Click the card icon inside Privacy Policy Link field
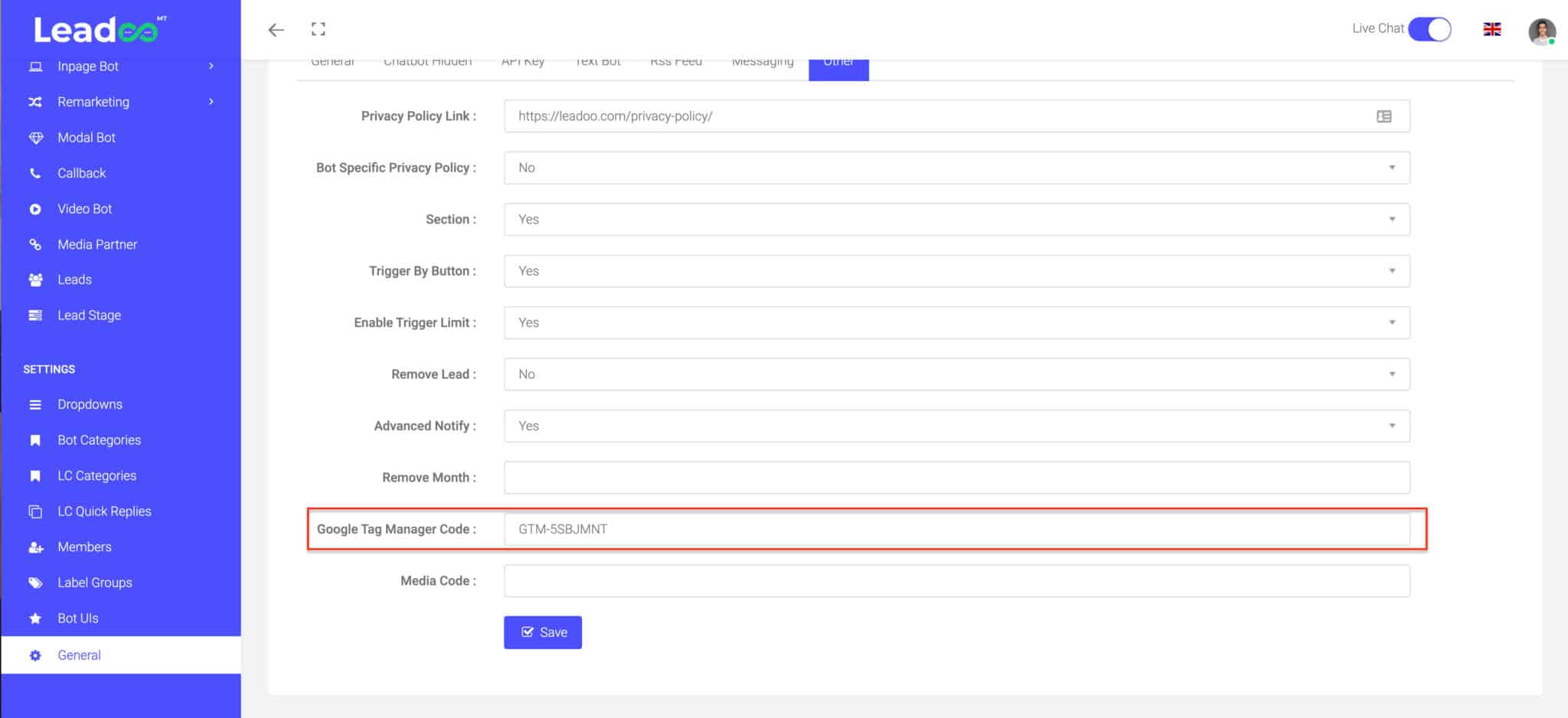This screenshot has height=718, width=1568. 1385,116
